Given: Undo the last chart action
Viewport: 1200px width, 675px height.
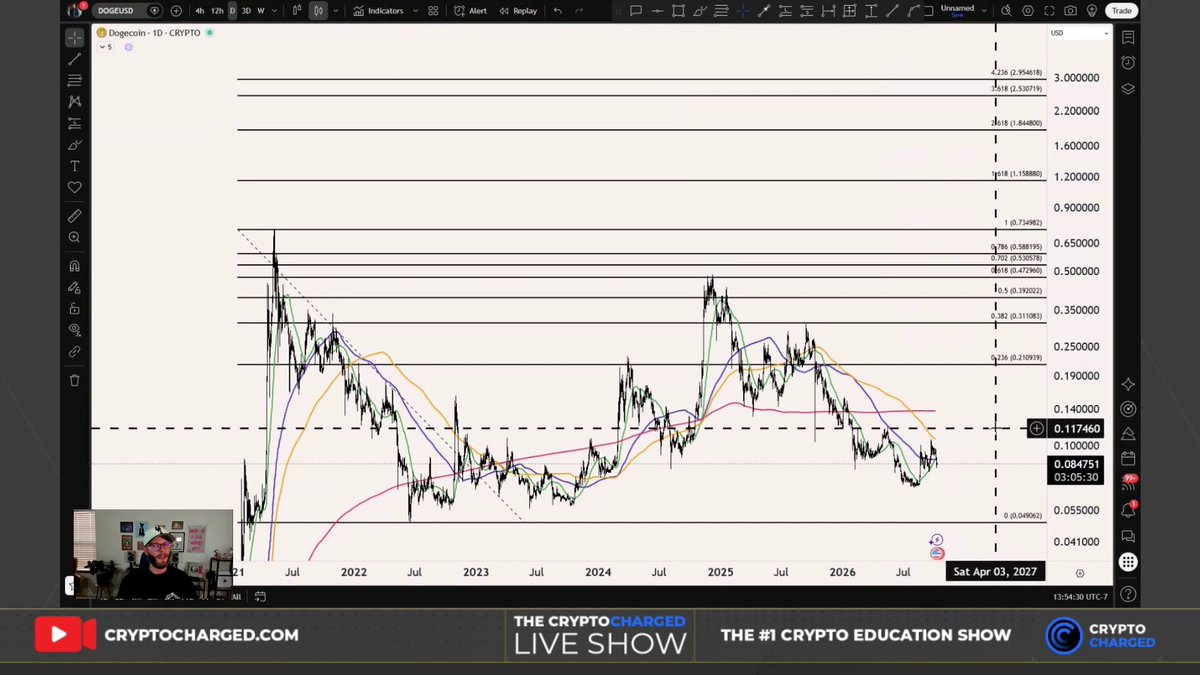Looking at the screenshot, I should tap(558, 11).
